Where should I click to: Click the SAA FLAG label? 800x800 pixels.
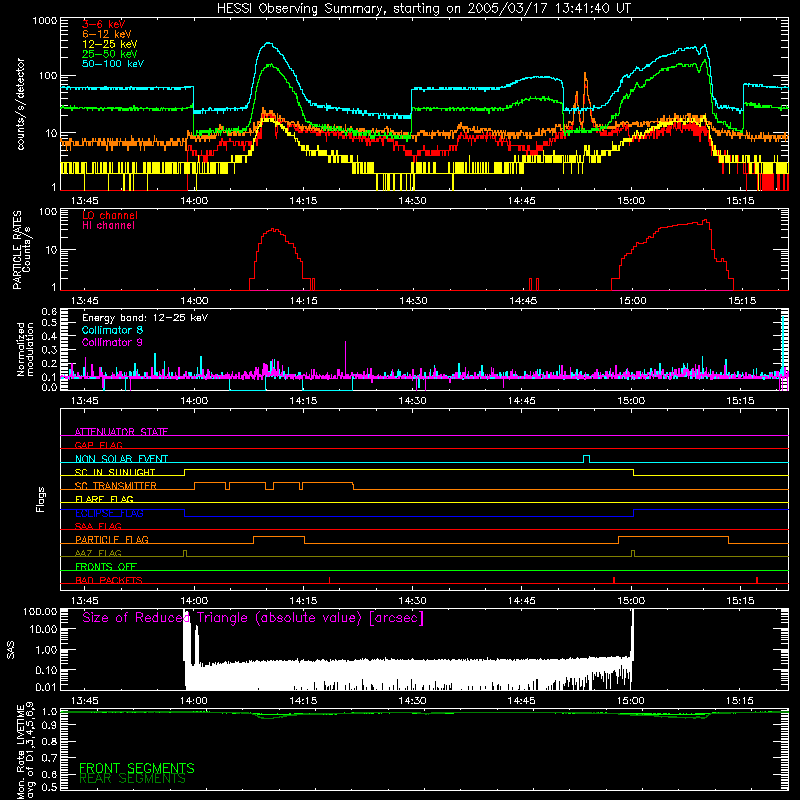tap(98, 526)
